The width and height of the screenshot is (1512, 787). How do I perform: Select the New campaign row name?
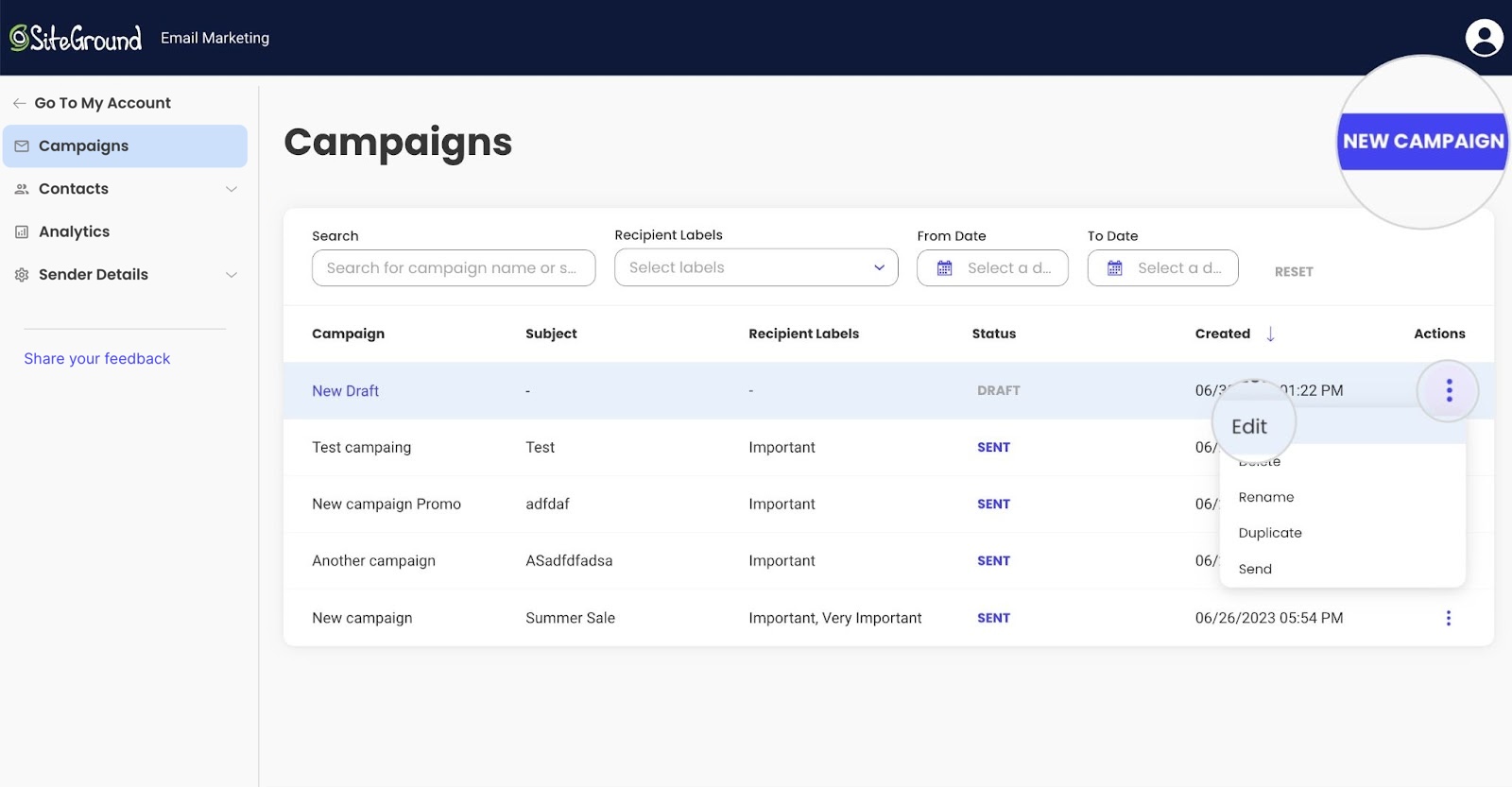pyautogui.click(x=362, y=618)
